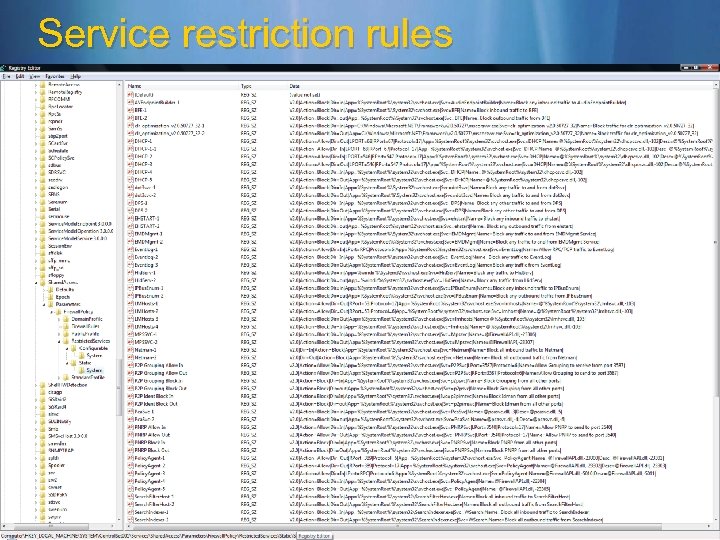Collapse the FirewallPolicy key arrow

pyautogui.click(x=52, y=312)
